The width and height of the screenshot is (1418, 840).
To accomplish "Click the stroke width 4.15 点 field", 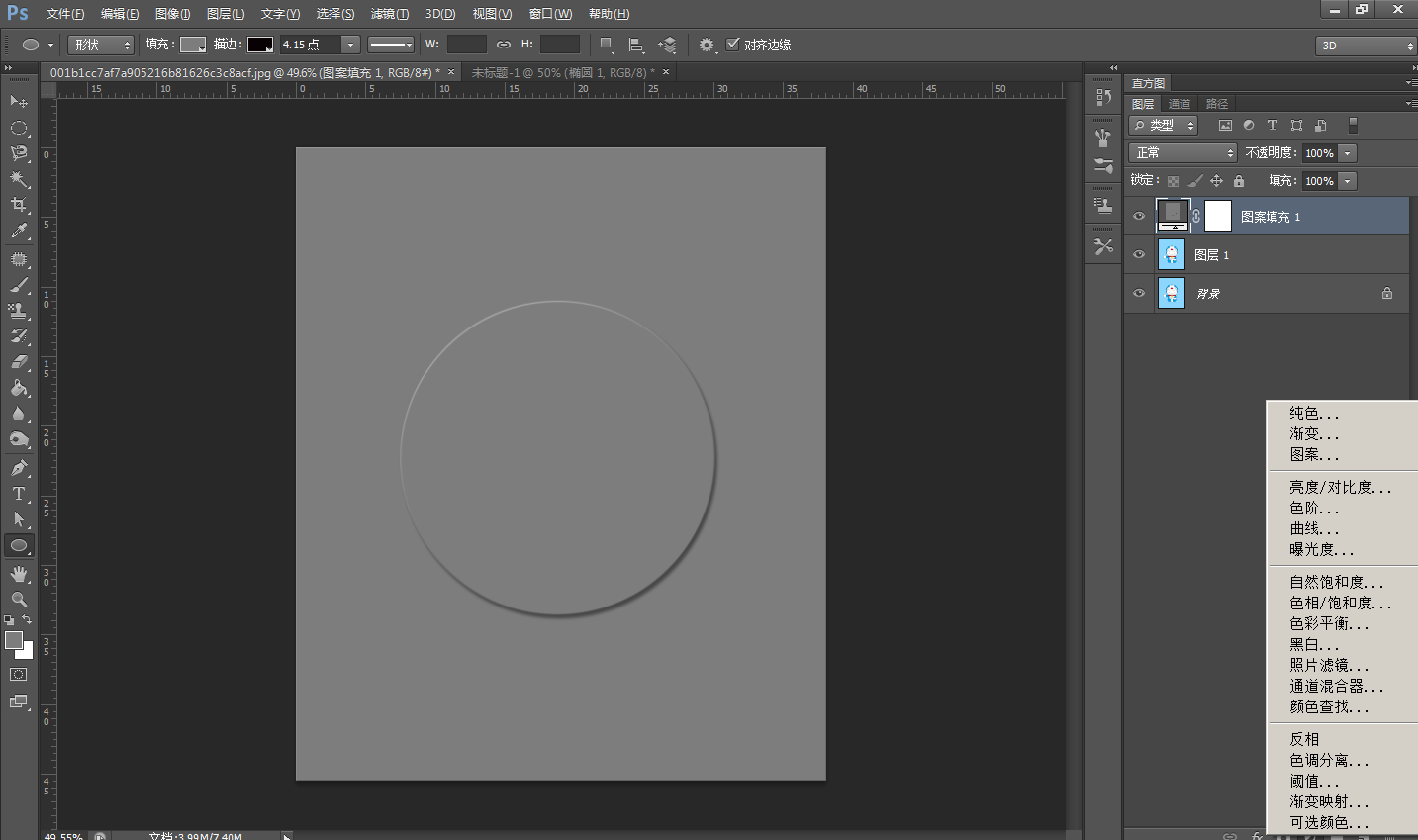I will point(309,45).
